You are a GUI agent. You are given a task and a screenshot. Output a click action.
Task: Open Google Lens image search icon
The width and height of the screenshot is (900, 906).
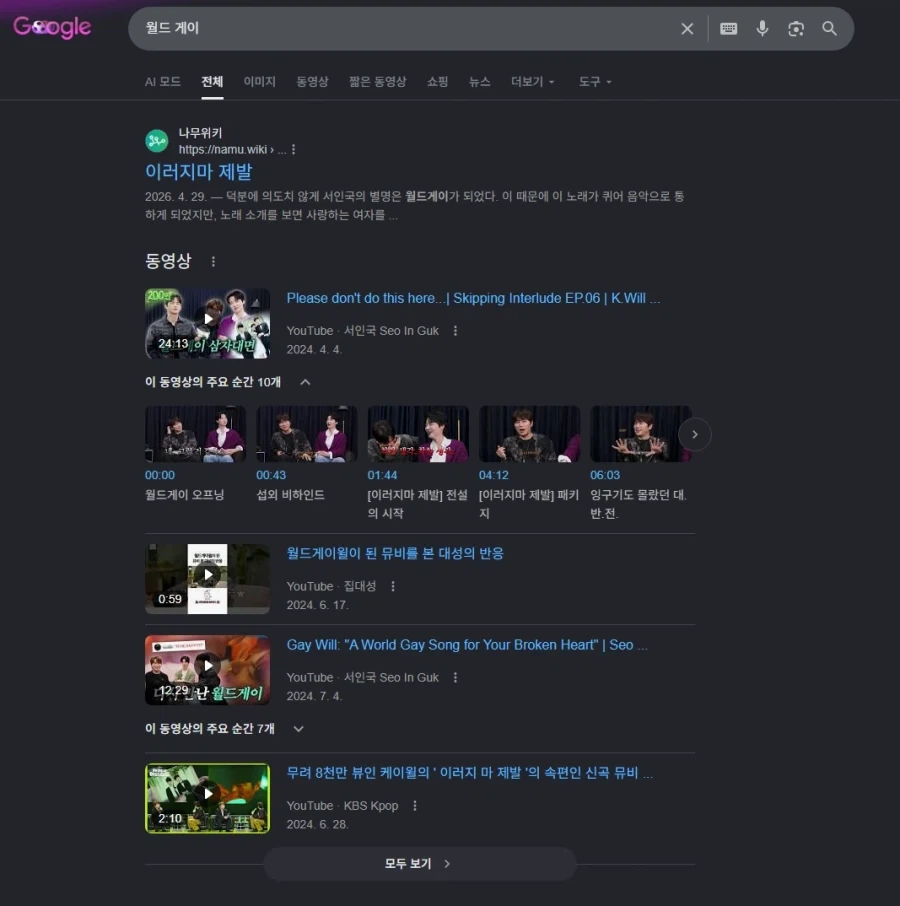click(x=796, y=28)
